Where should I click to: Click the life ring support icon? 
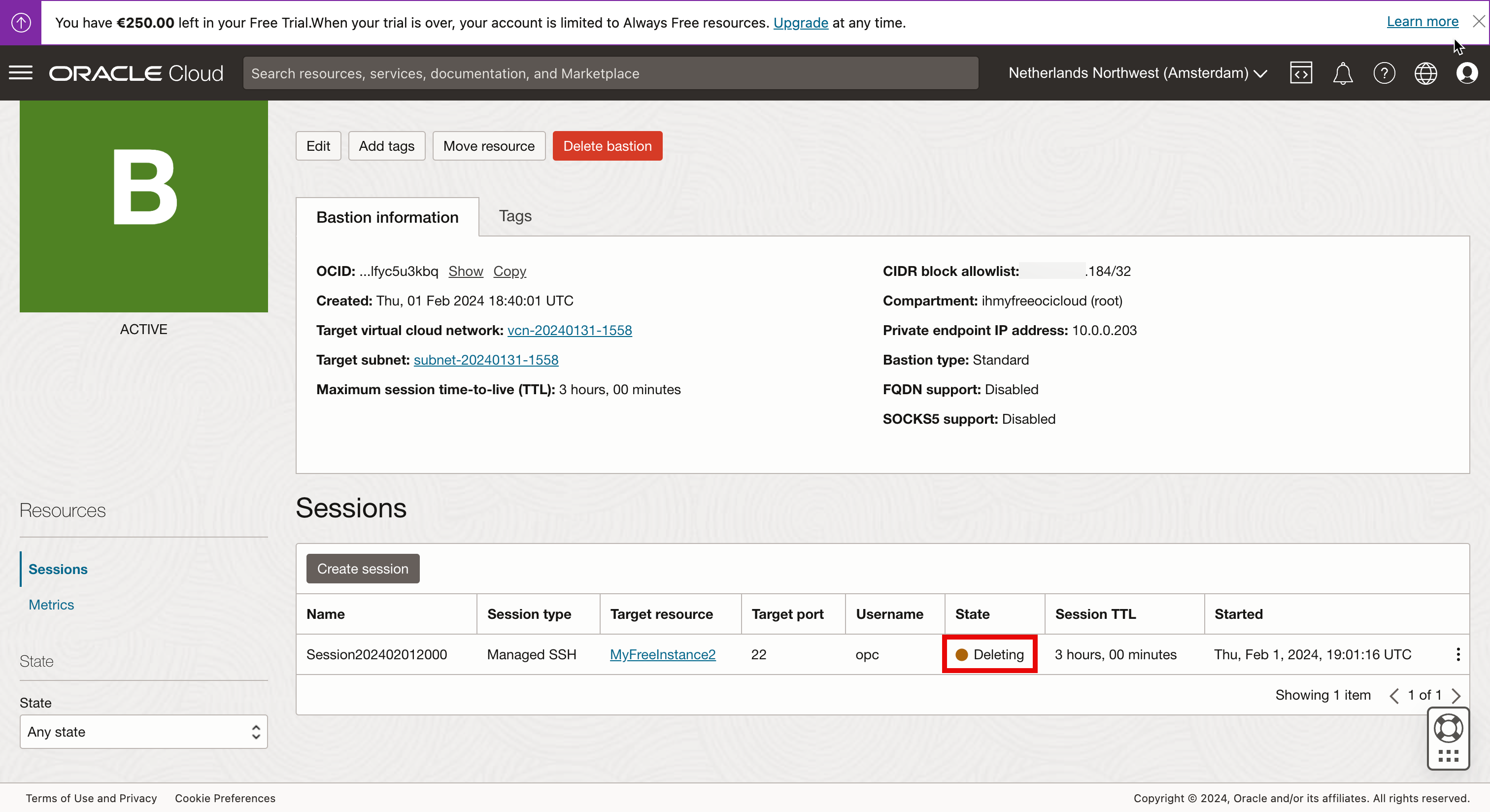point(1448,728)
